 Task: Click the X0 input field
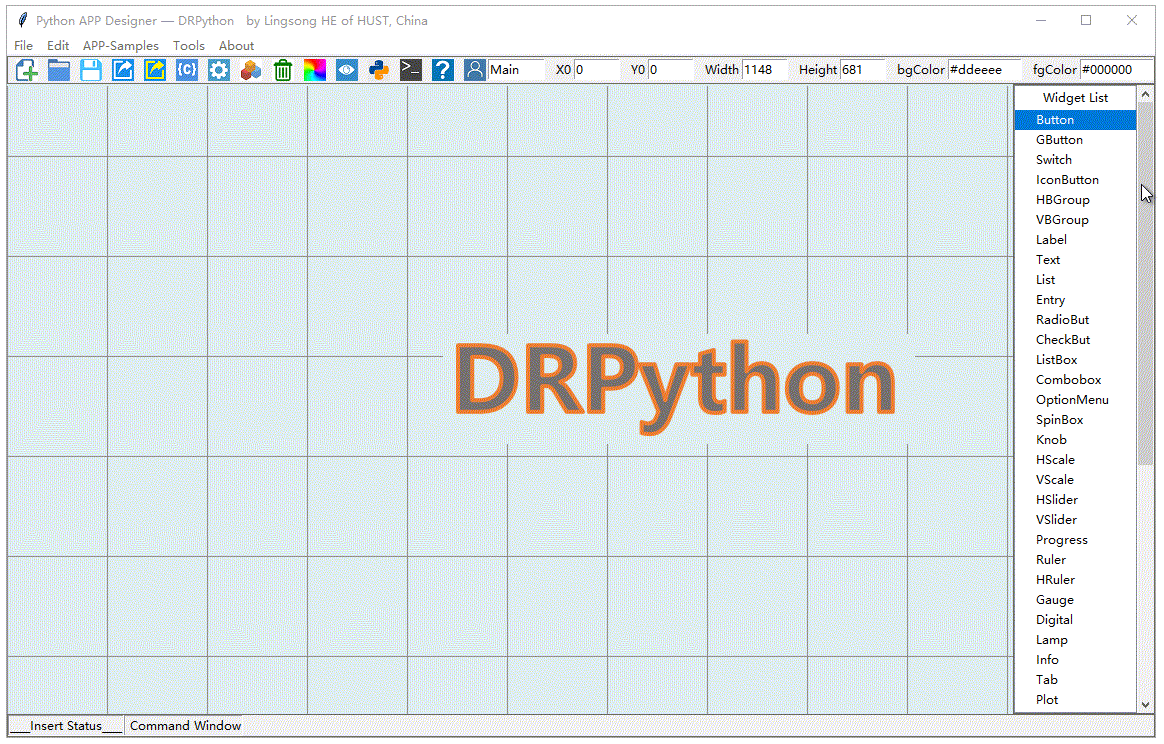(597, 70)
